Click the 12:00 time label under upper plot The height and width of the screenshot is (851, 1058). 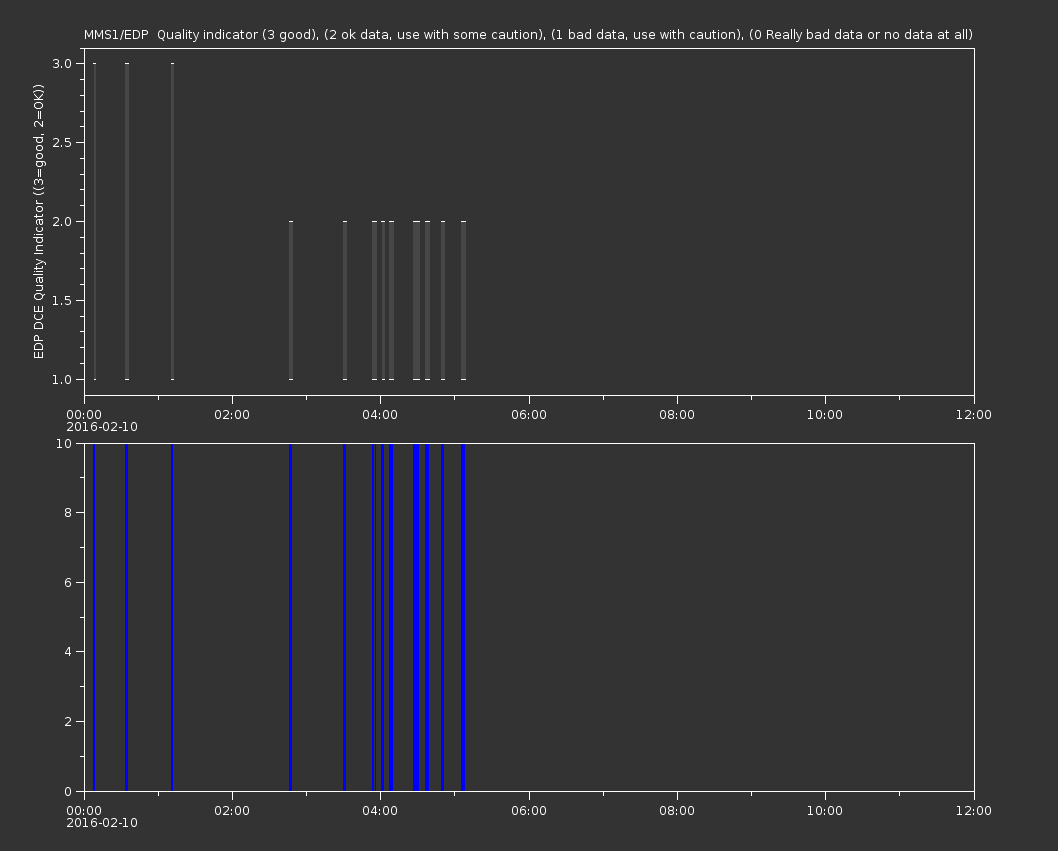974,414
